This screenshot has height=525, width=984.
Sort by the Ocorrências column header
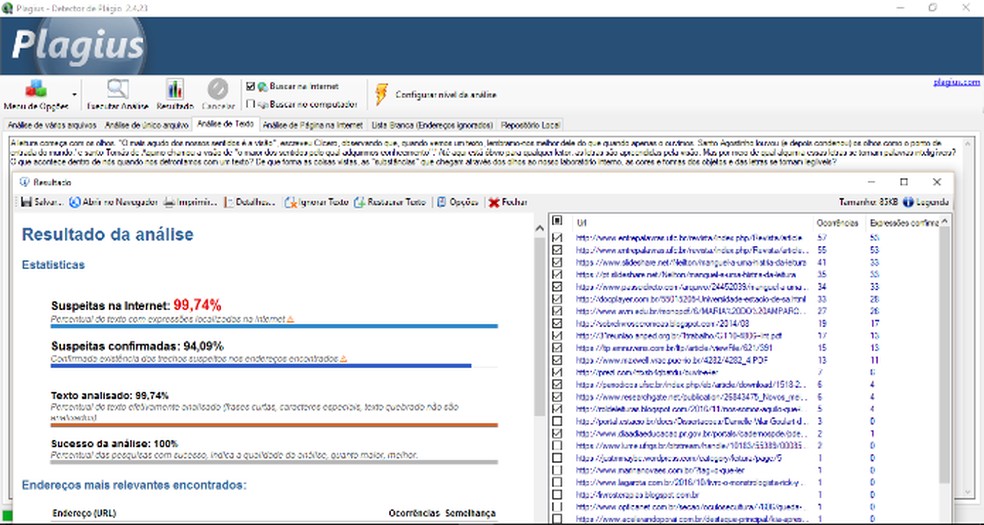[838, 223]
